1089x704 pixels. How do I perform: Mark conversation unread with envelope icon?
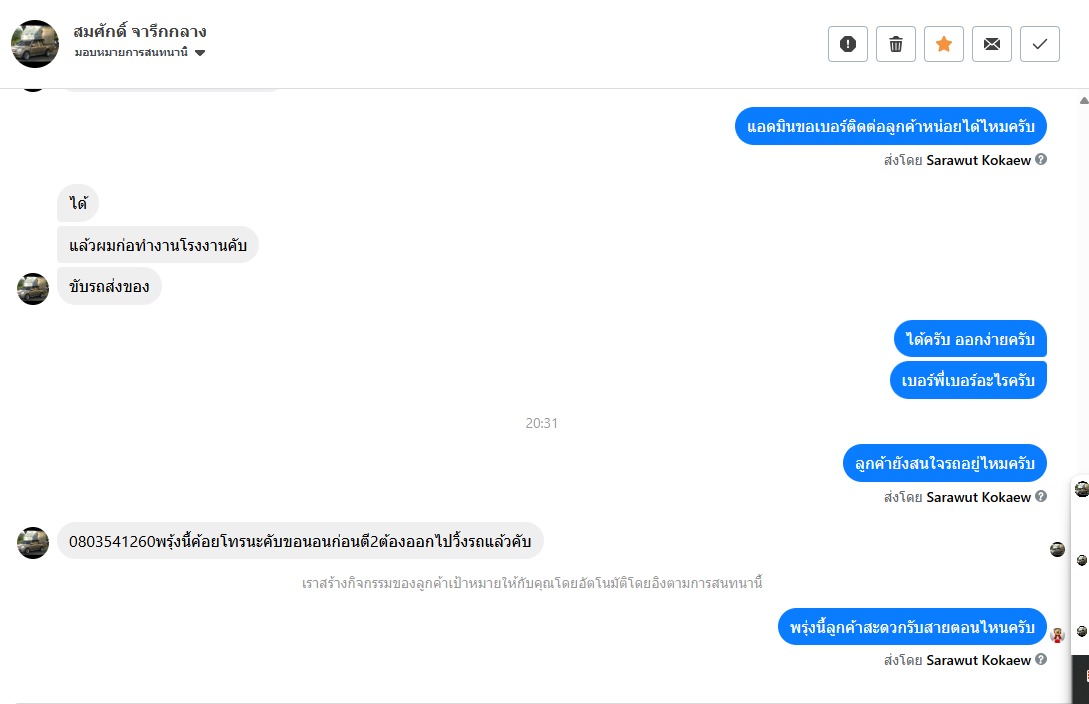[991, 44]
